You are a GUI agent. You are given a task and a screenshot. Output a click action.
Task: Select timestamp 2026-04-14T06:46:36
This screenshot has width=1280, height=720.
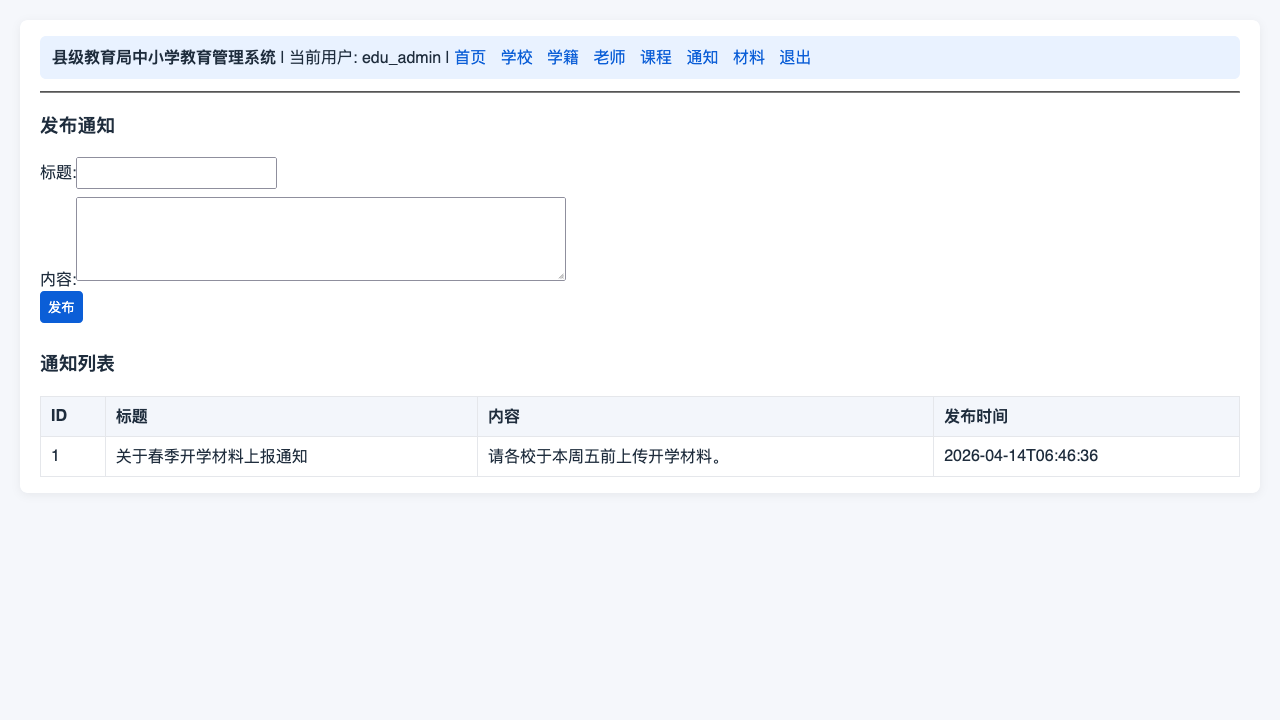(1021, 457)
